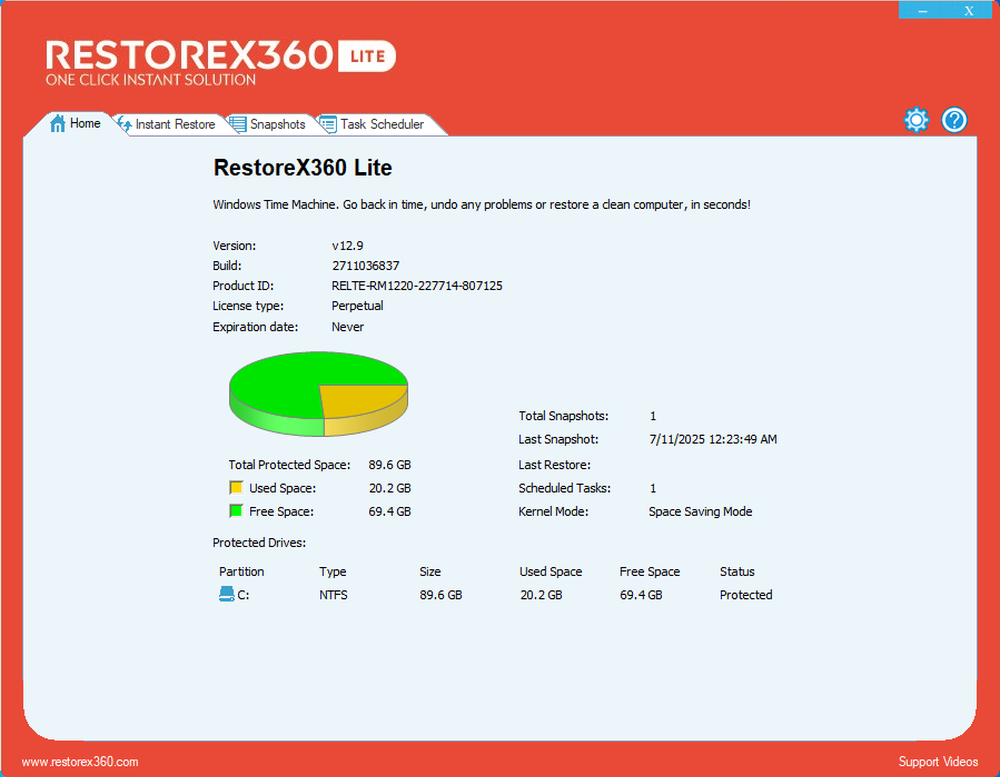Click the lightning icon on Instant Restore tab

point(124,124)
